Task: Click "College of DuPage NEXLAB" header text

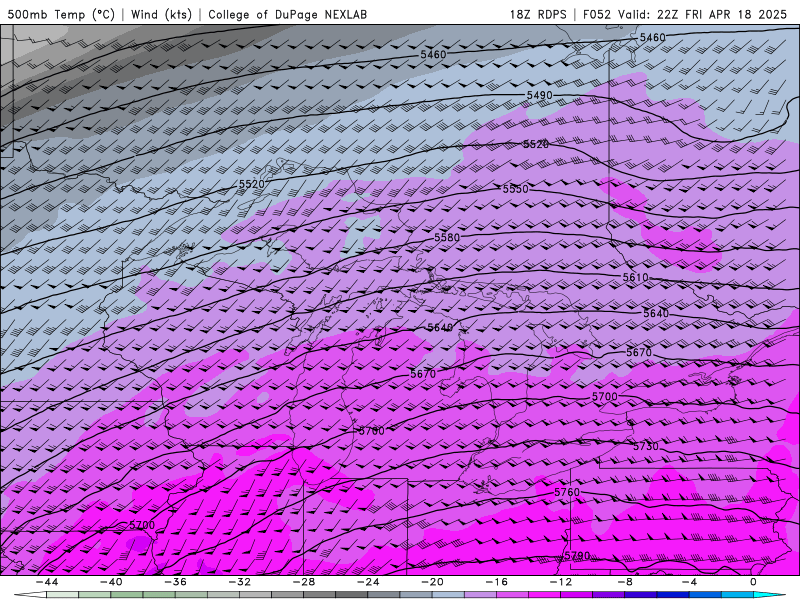Action: (x=287, y=14)
